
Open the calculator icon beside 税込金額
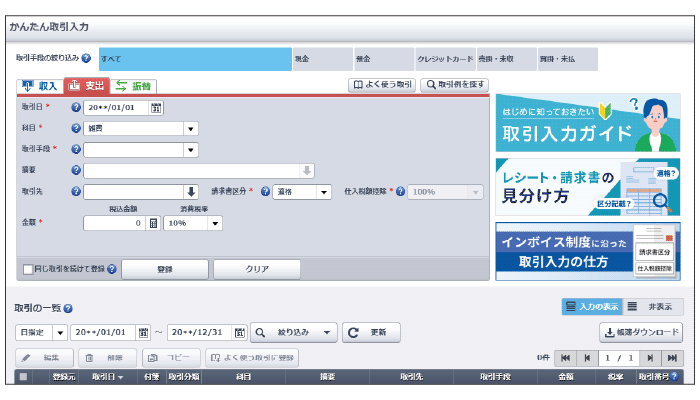click(153, 223)
